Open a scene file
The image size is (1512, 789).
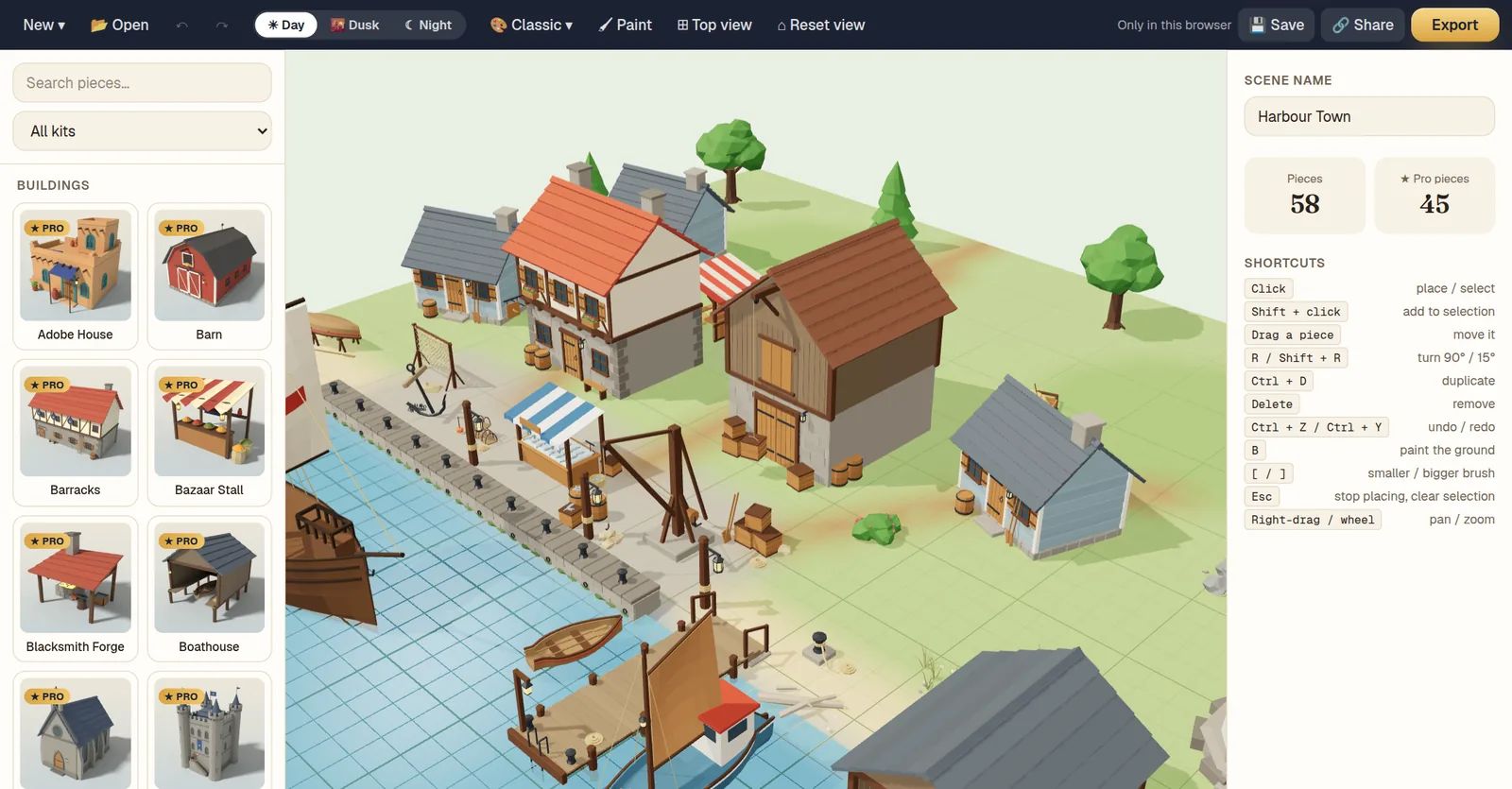[x=119, y=25]
